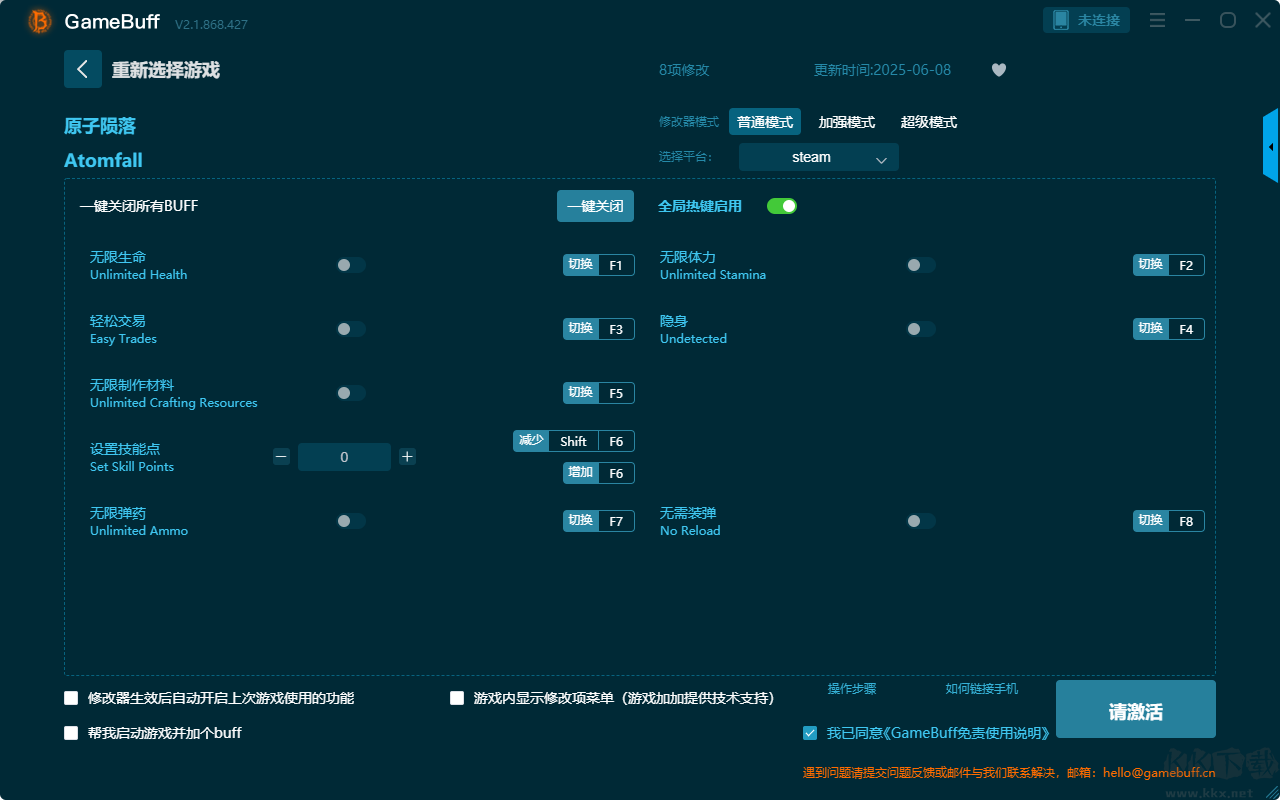Viewport: 1280px width, 800px height.
Task: Click F8 hotkey for No Reload
Action: [1169, 521]
